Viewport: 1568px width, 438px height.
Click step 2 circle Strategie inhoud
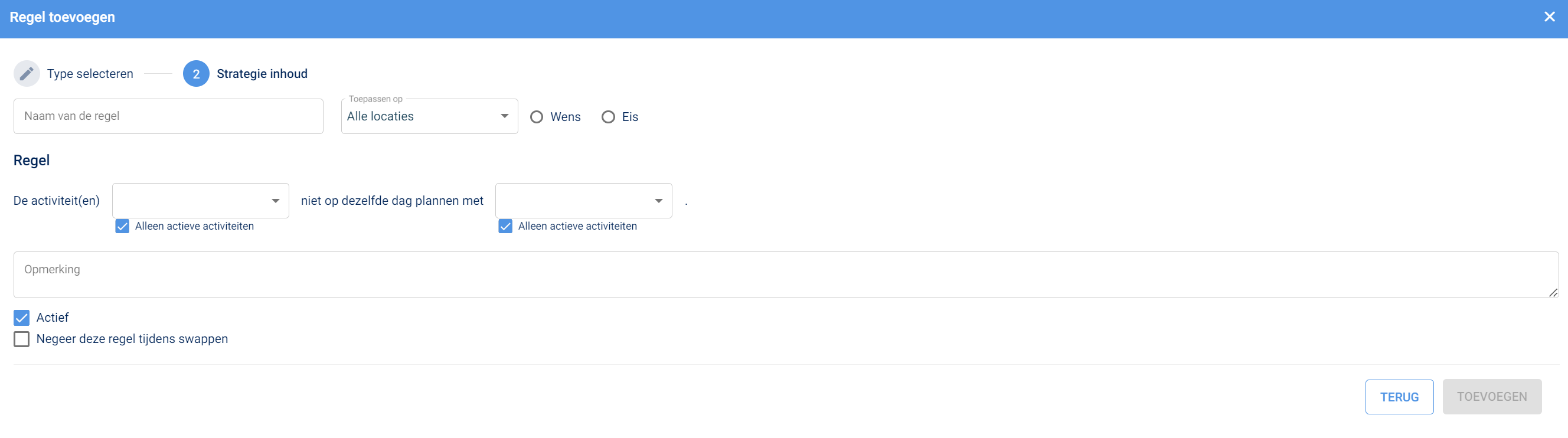(196, 74)
